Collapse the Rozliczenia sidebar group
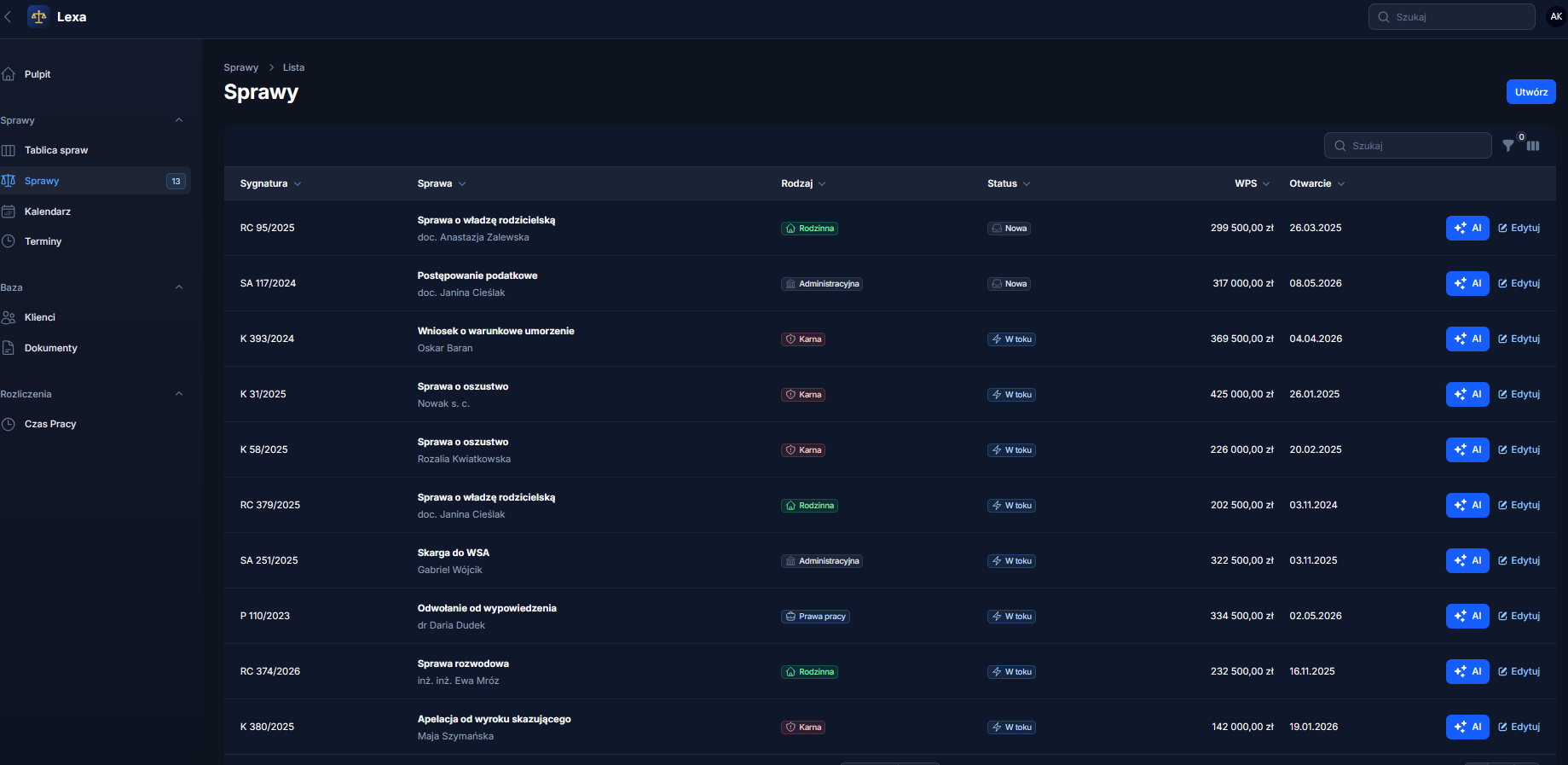This screenshot has height=765, width=1568. [x=179, y=394]
